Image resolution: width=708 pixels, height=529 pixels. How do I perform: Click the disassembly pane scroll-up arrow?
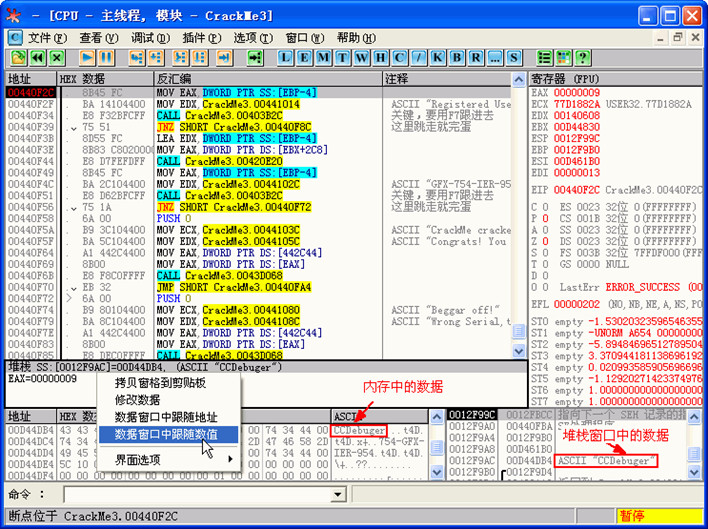(519, 79)
